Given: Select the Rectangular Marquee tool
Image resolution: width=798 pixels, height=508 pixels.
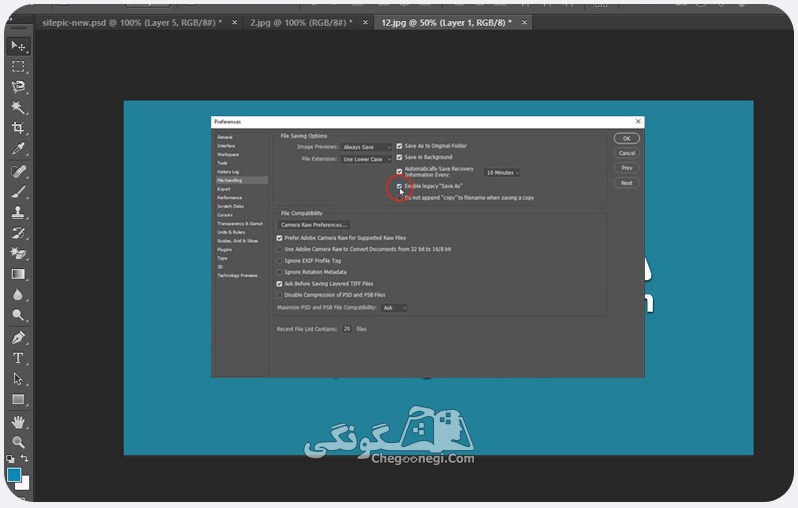Looking at the screenshot, I should point(18,67).
